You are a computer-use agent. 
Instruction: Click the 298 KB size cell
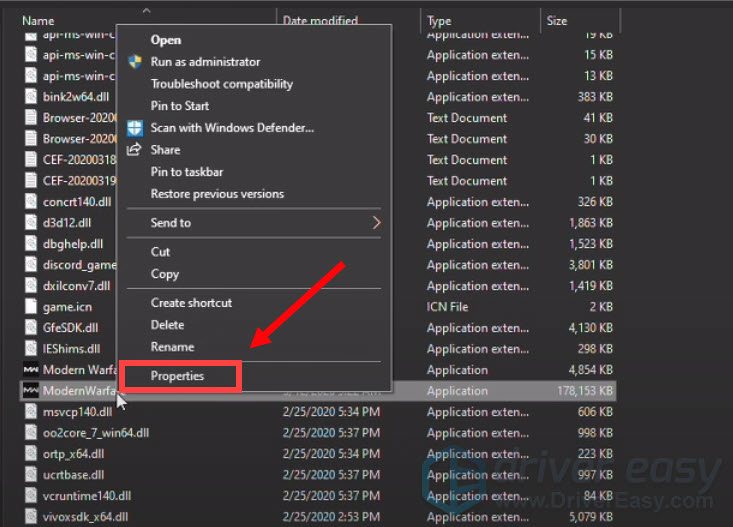point(595,349)
